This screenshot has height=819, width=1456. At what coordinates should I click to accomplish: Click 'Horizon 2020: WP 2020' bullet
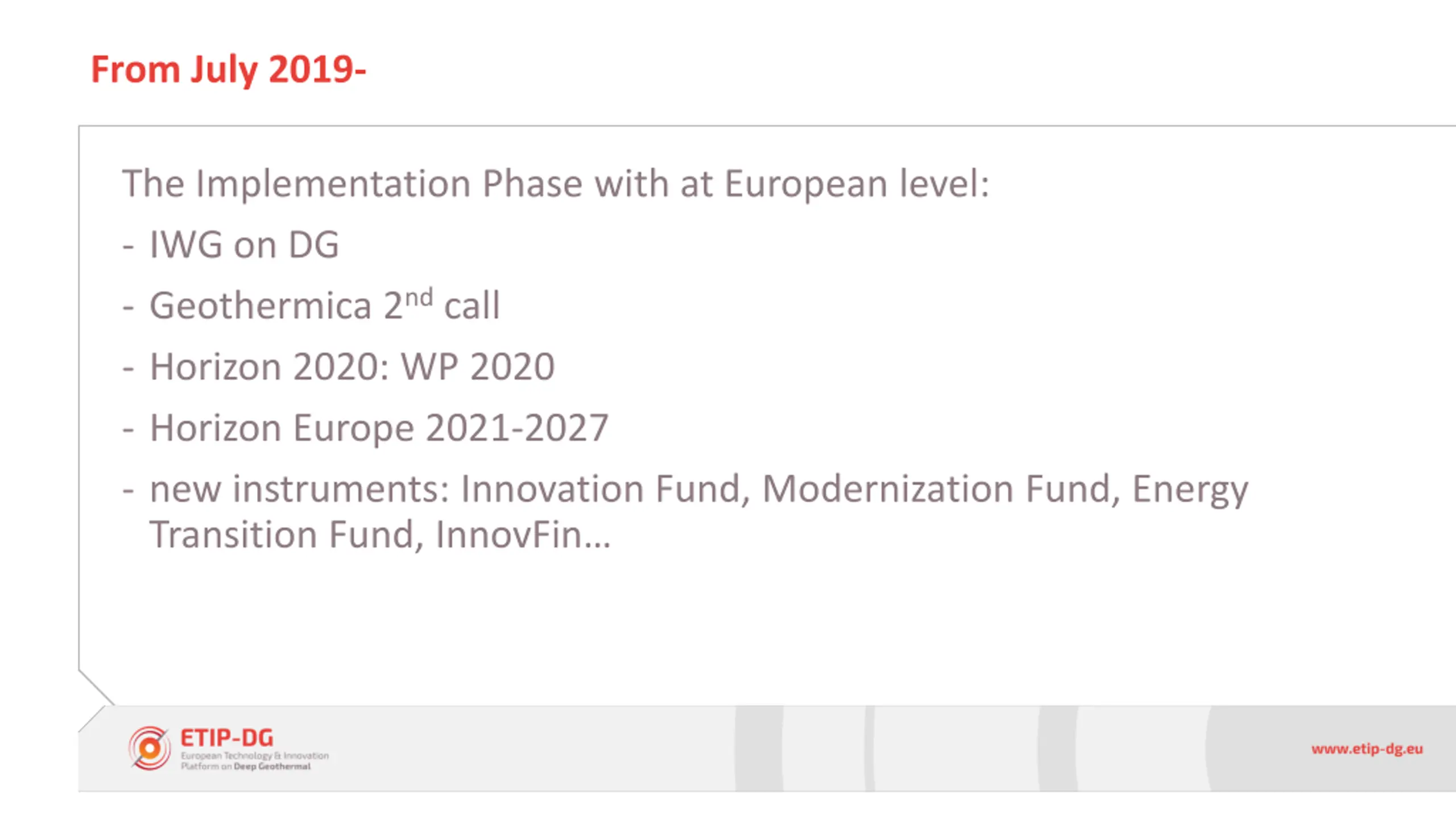[x=352, y=366]
